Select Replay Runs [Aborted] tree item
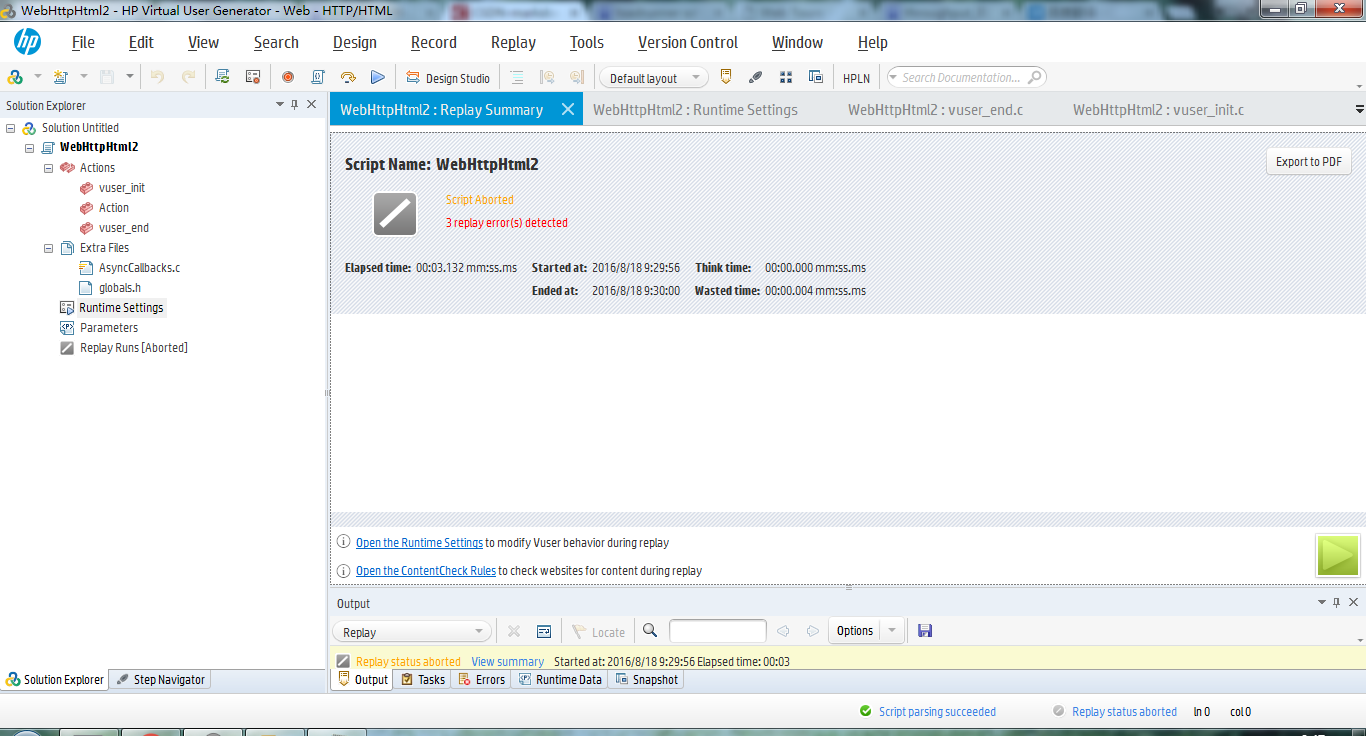The width and height of the screenshot is (1366, 736). [x=134, y=348]
